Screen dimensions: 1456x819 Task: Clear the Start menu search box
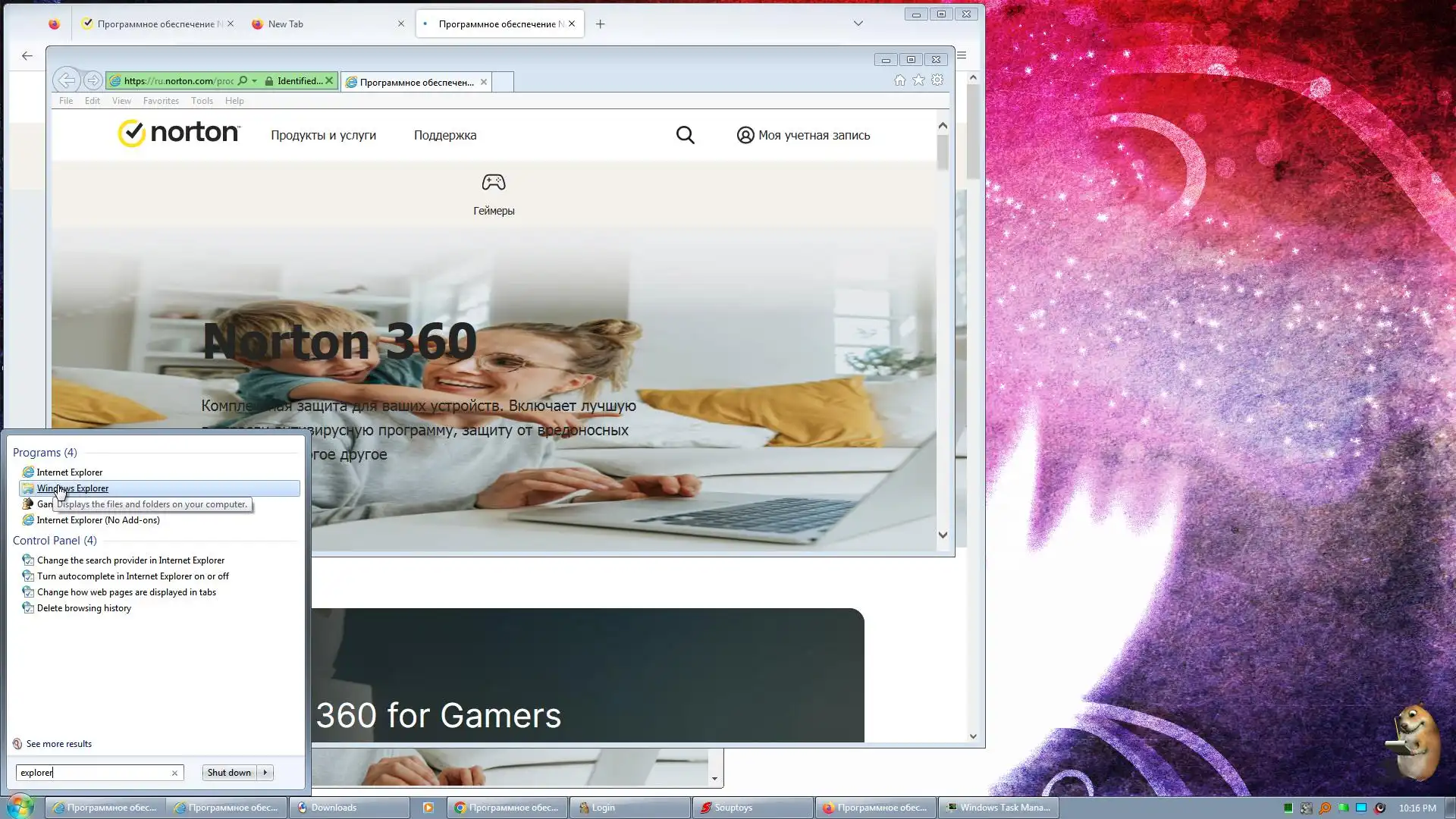pos(174,773)
